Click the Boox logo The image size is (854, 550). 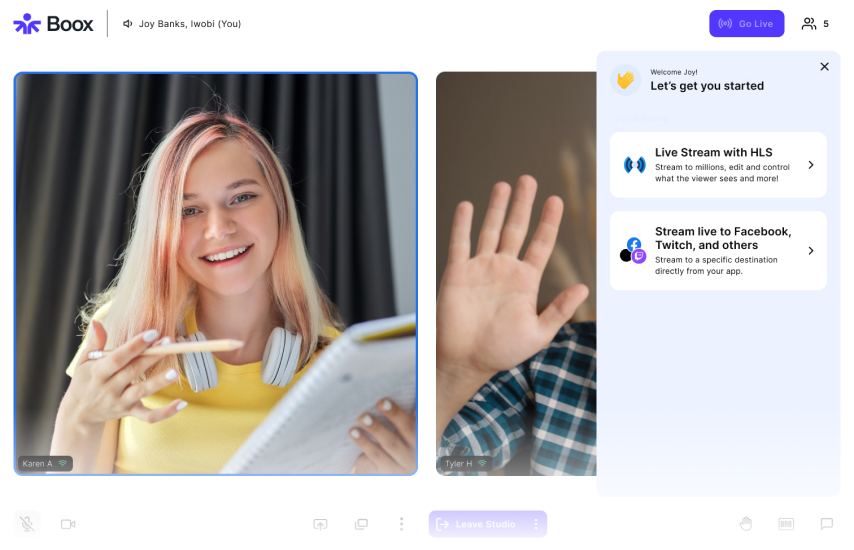(x=53, y=24)
